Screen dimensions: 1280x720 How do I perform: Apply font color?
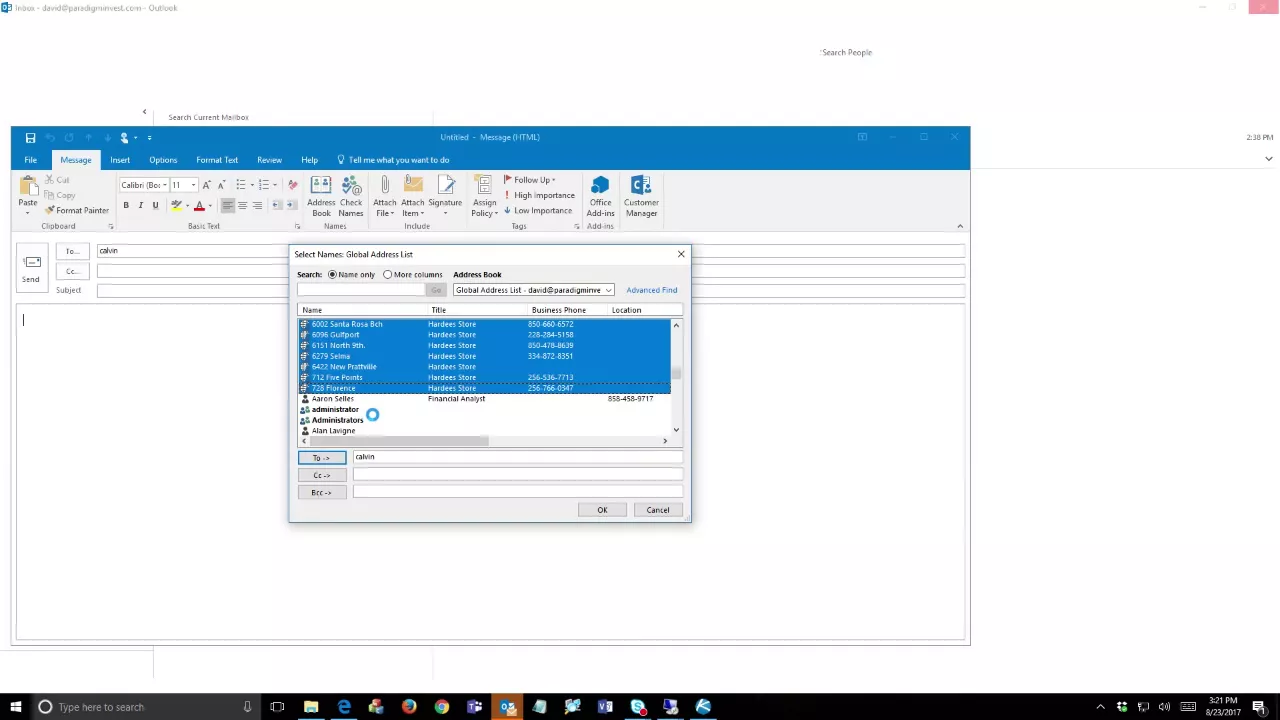click(x=199, y=205)
